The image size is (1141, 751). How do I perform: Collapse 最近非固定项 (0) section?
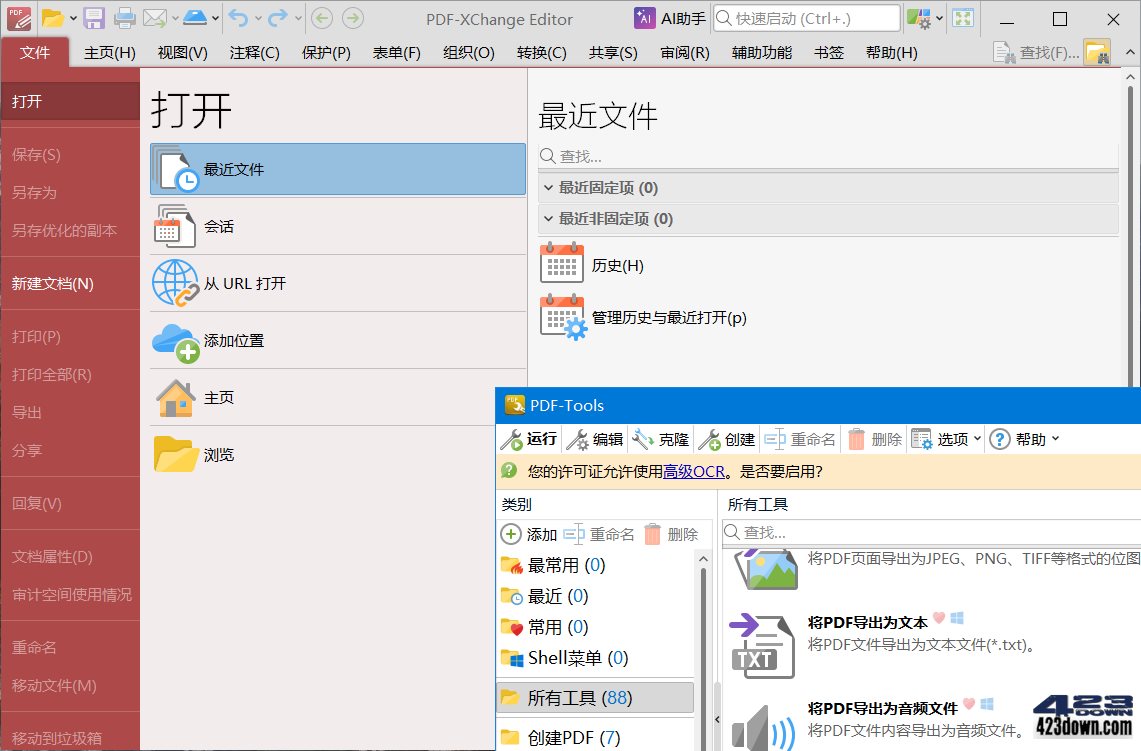549,218
